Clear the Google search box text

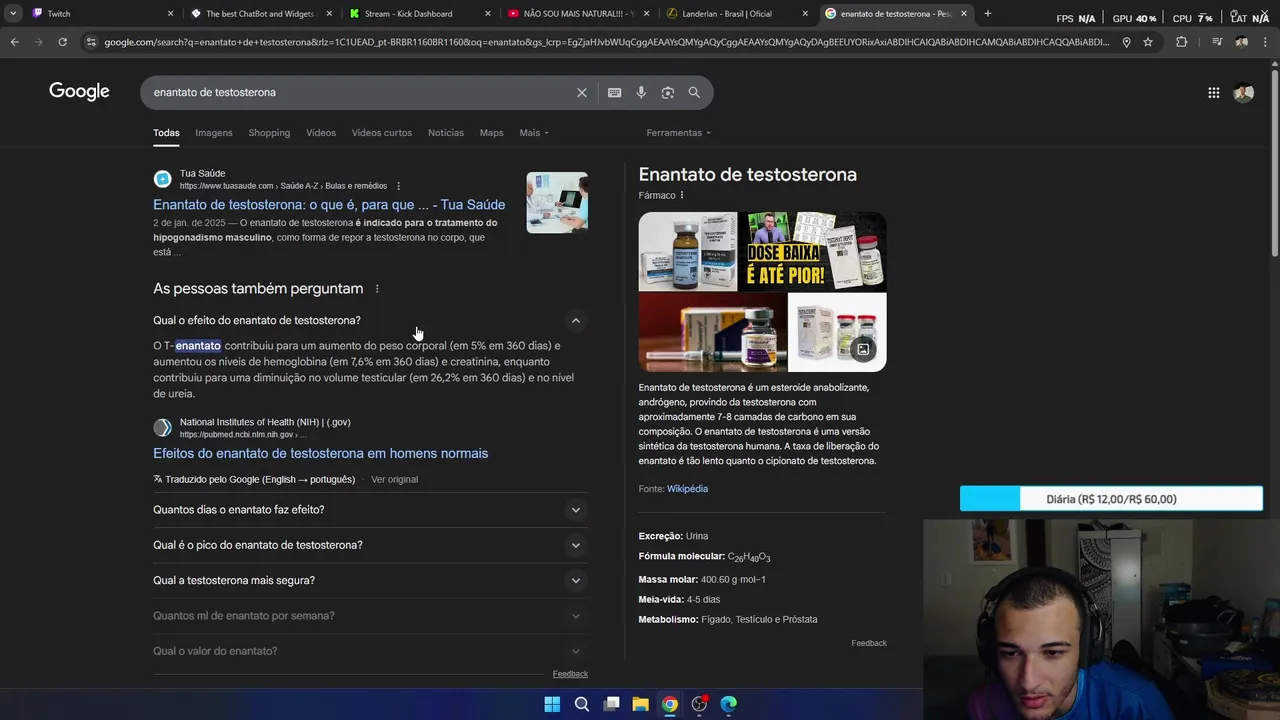click(582, 93)
